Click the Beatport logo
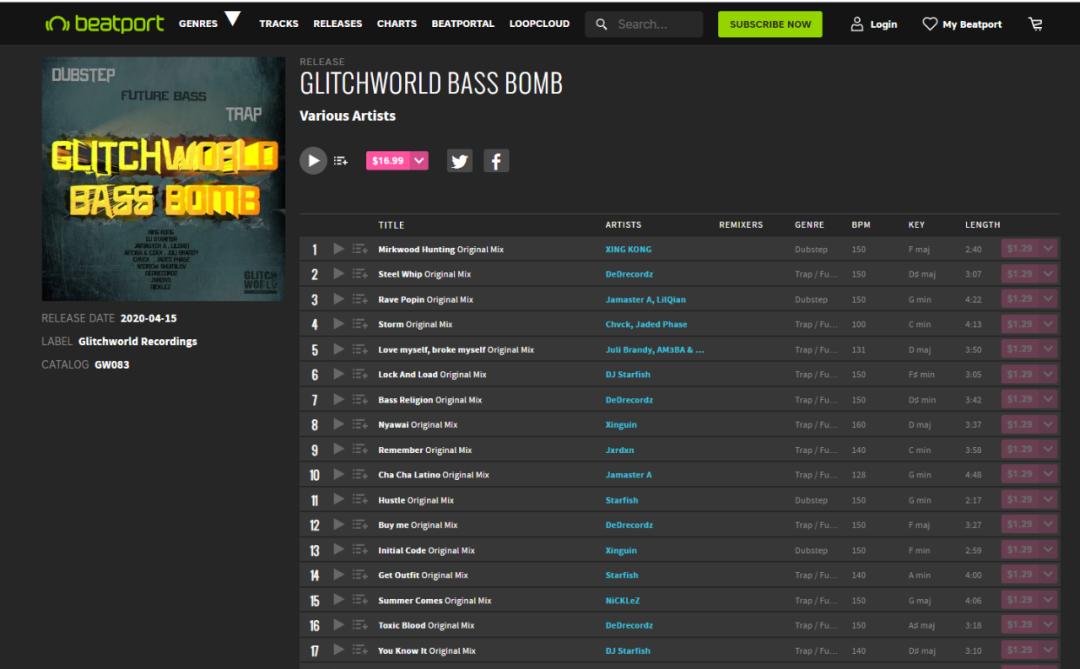Viewport: 1080px width, 669px height. 105,24
